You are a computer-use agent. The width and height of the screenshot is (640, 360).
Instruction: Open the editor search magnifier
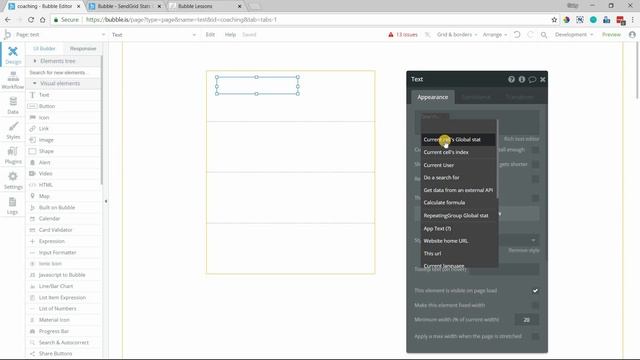(544, 35)
